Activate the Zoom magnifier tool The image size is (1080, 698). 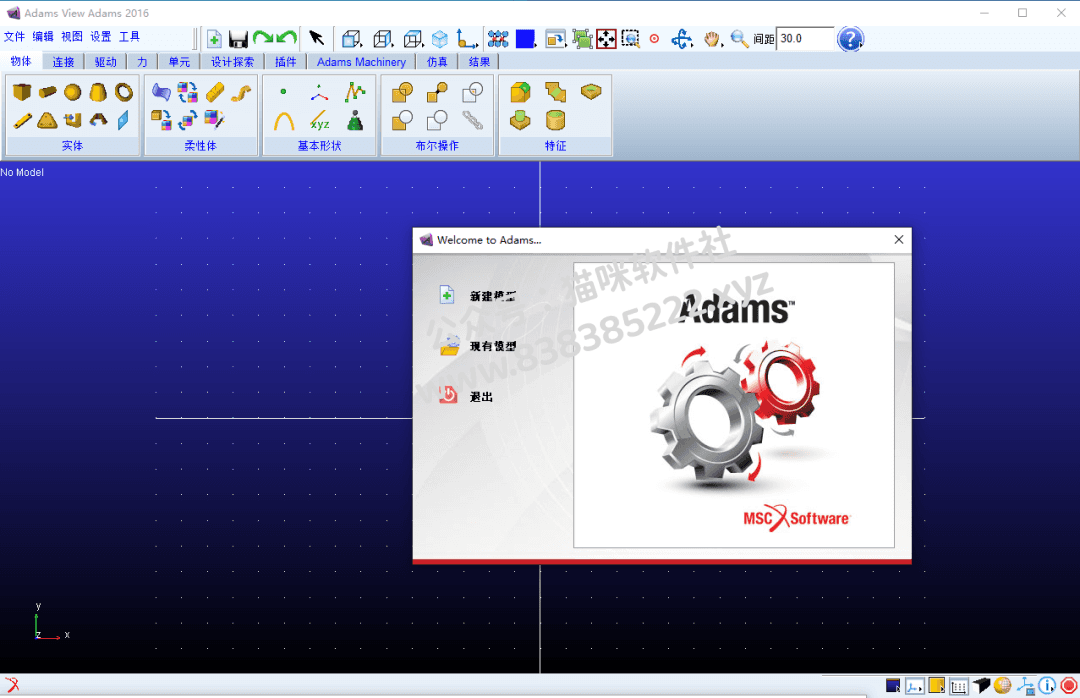[739, 39]
